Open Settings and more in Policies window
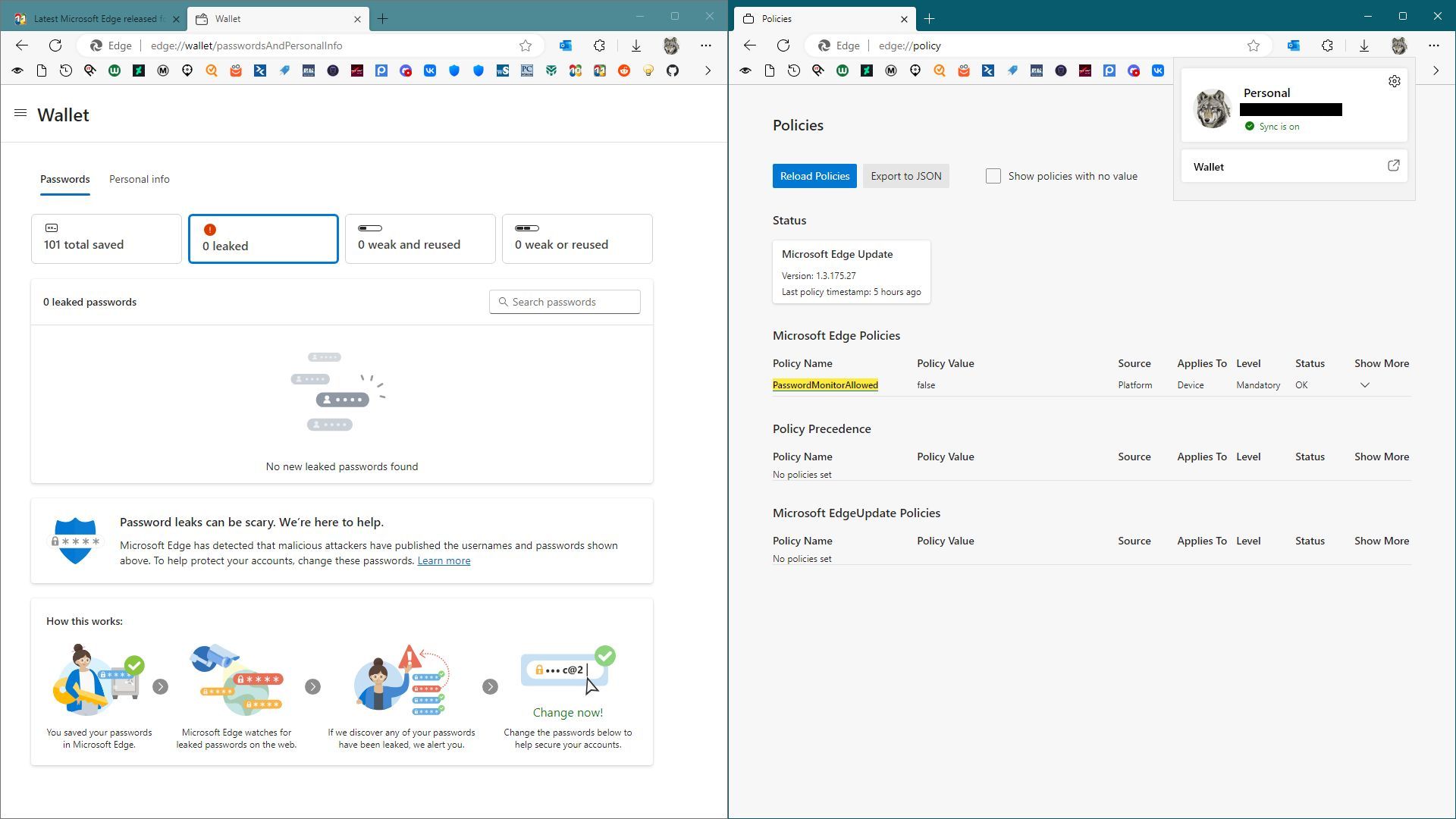1456x819 pixels. click(1434, 45)
